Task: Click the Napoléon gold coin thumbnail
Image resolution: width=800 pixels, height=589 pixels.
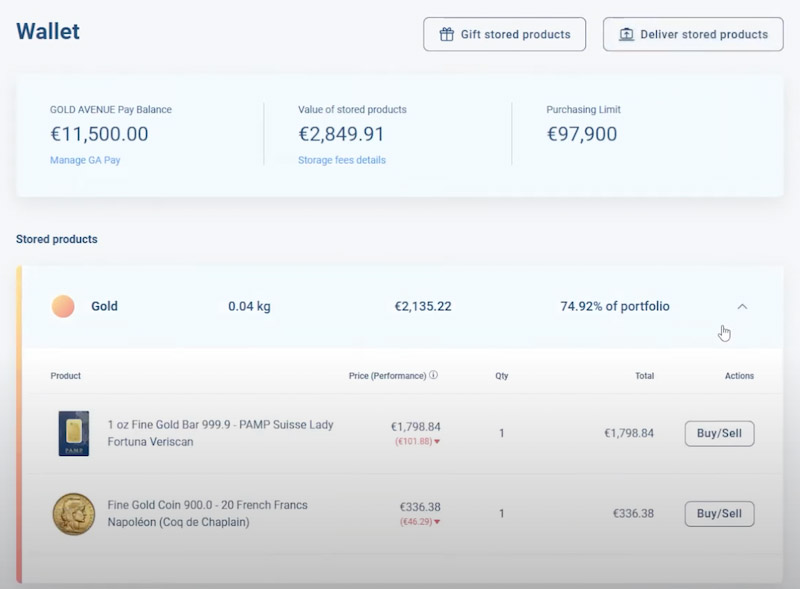Action: pyautogui.click(x=74, y=514)
